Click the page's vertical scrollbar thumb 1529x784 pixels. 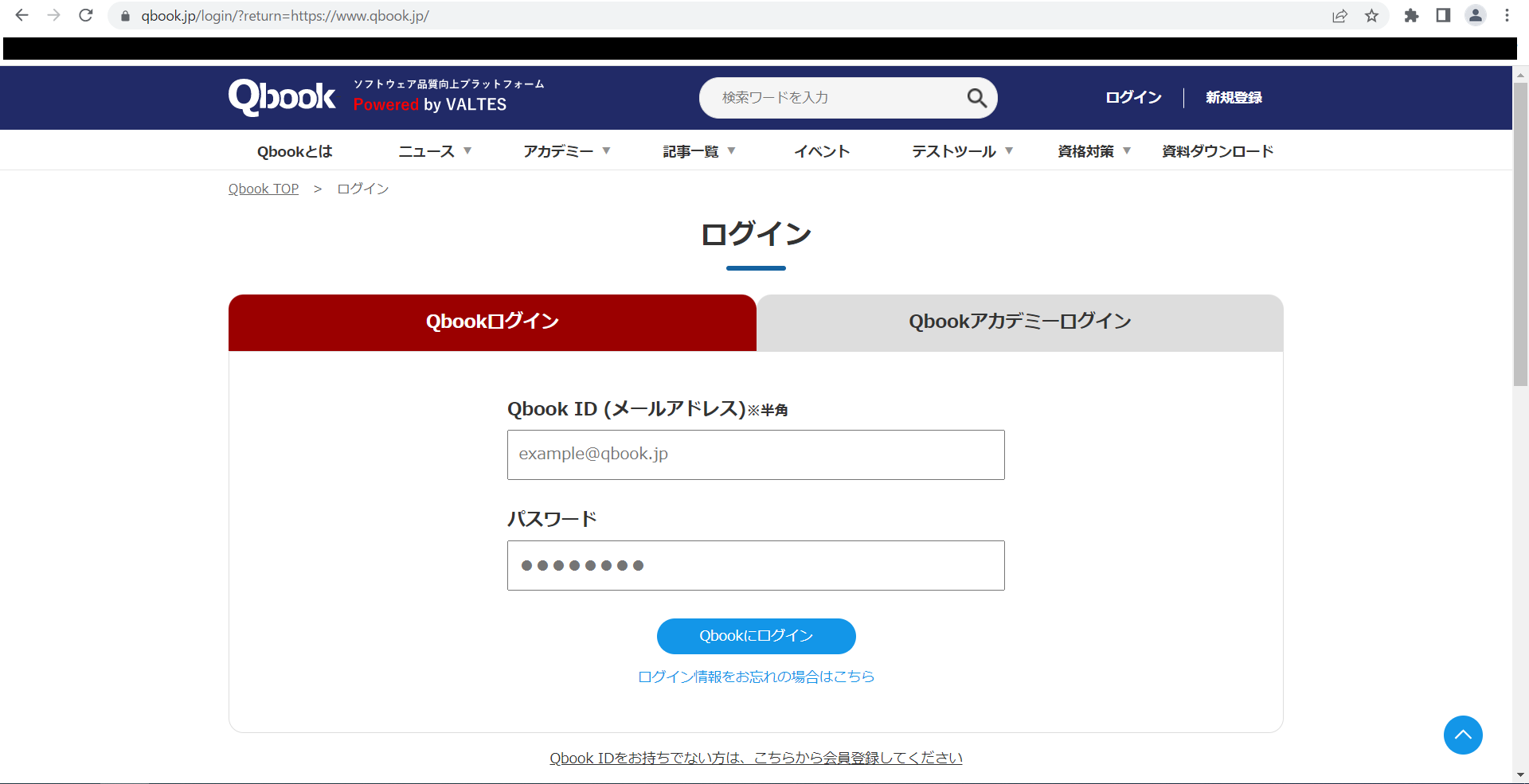coord(1520,231)
